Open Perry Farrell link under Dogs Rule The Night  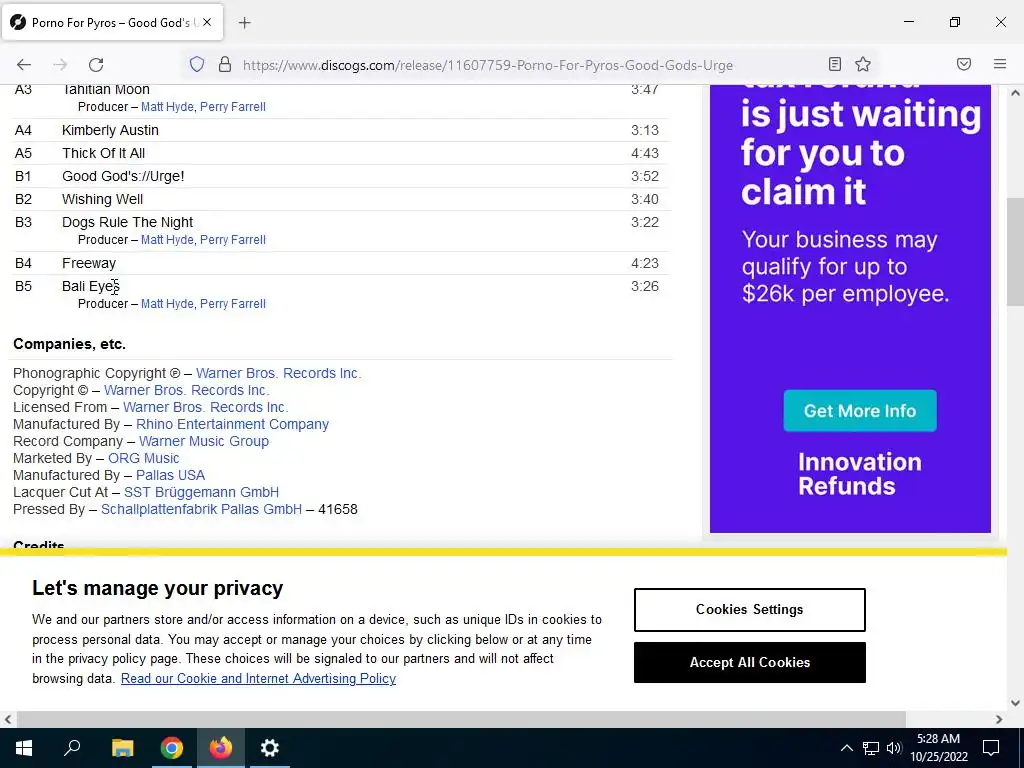(232, 240)
